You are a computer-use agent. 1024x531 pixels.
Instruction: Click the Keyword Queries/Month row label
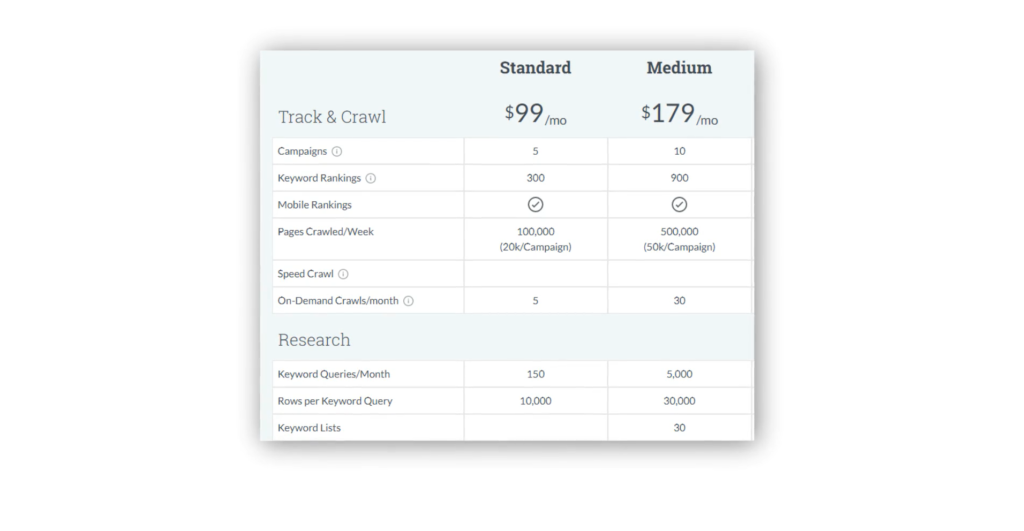pyautogui.click(x=334, y=374)
